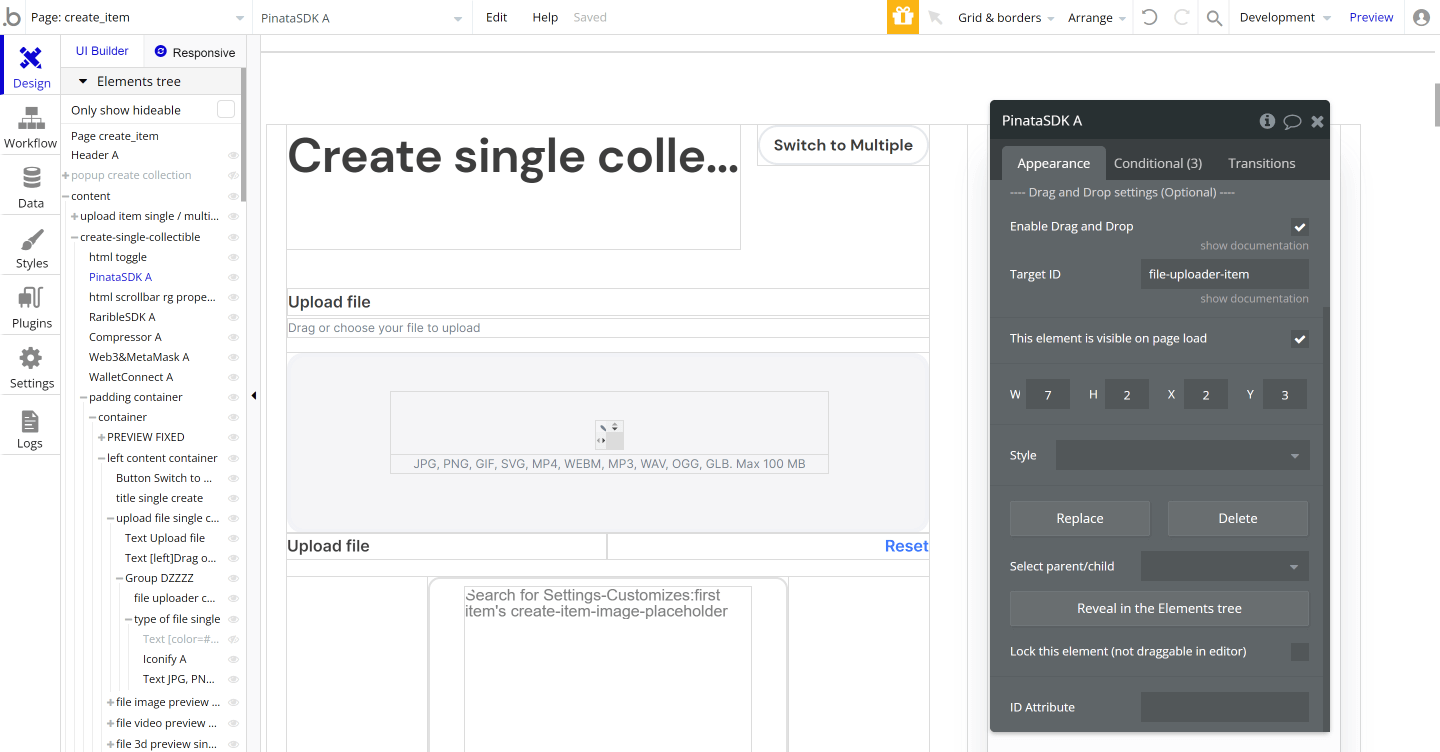Click the Reset link above the file uploader
Image resolution: width=1440 pixels, height=752 pixels.
(905, 545)
